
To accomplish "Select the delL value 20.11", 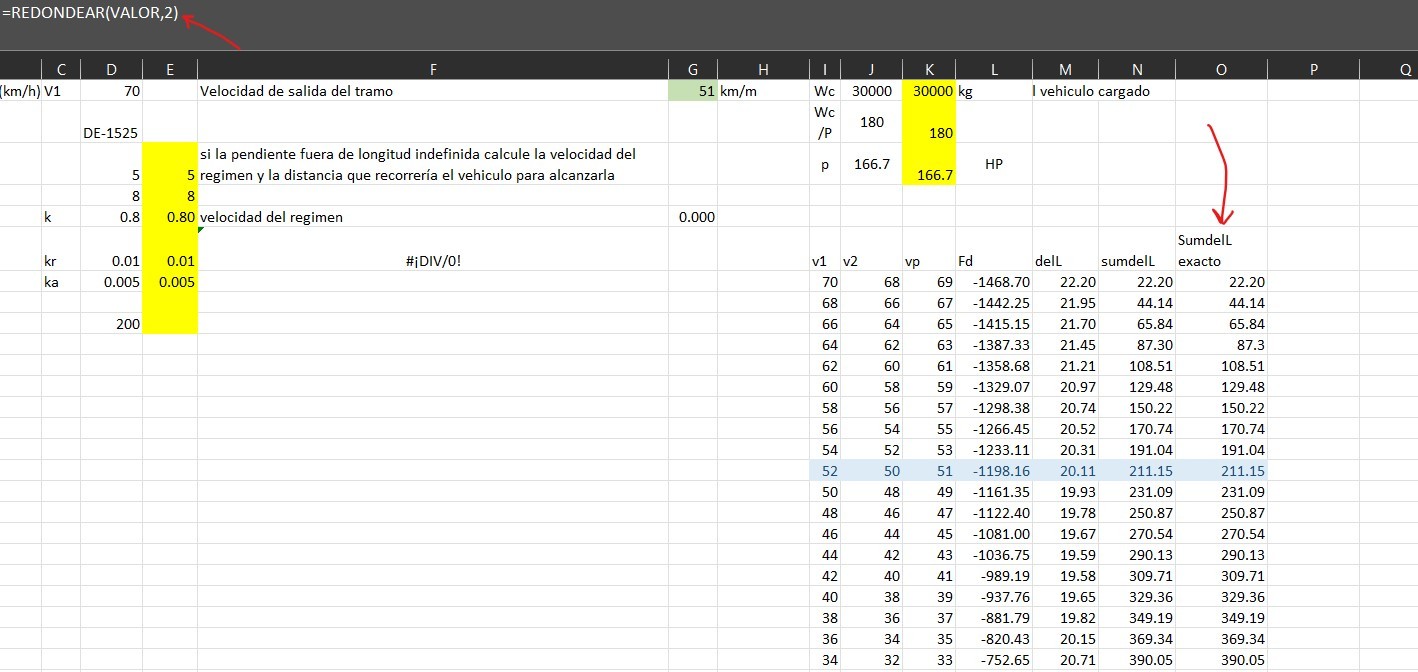I will pos(1065,471).
